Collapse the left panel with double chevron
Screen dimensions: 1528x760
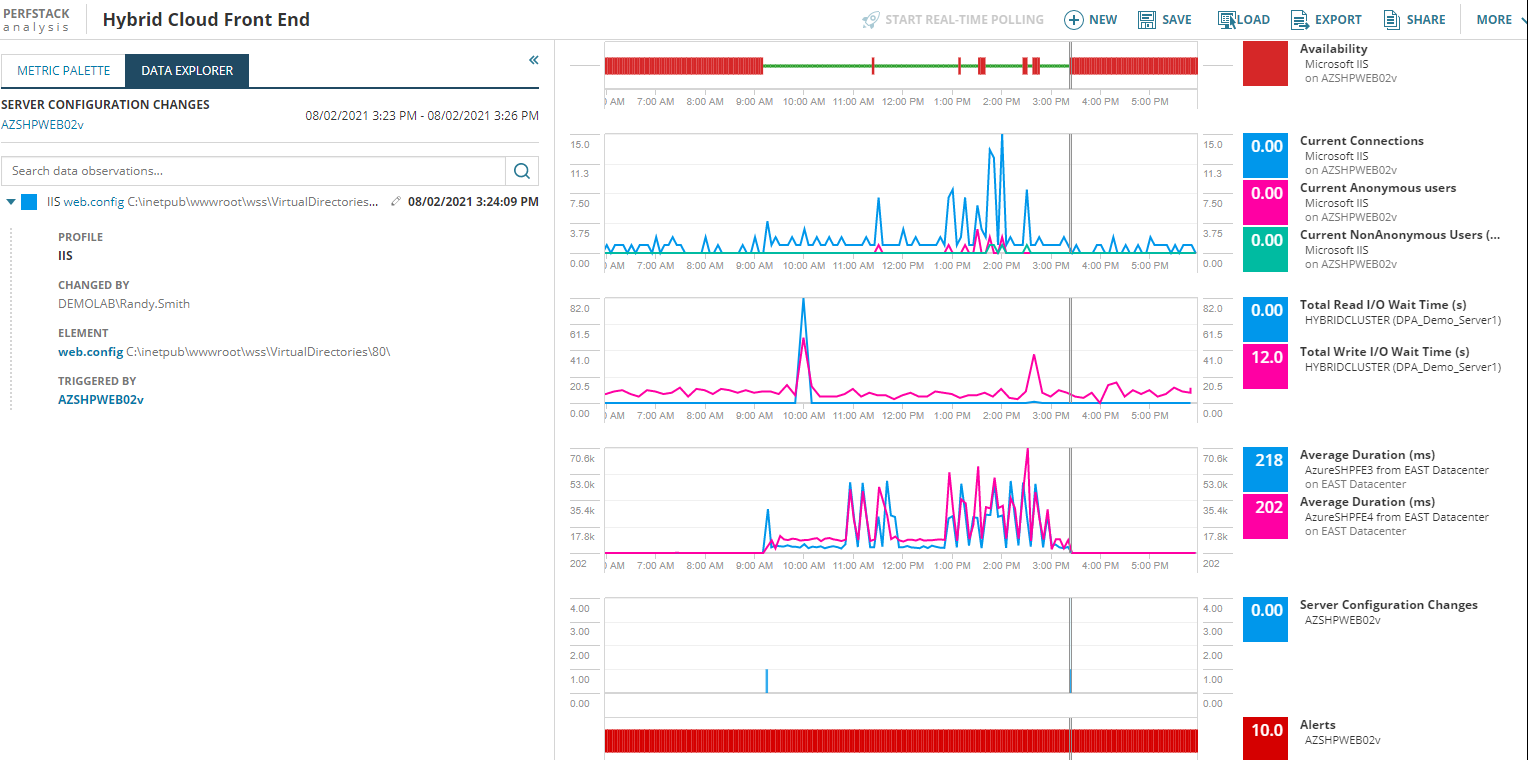click(x=534, y=60)
